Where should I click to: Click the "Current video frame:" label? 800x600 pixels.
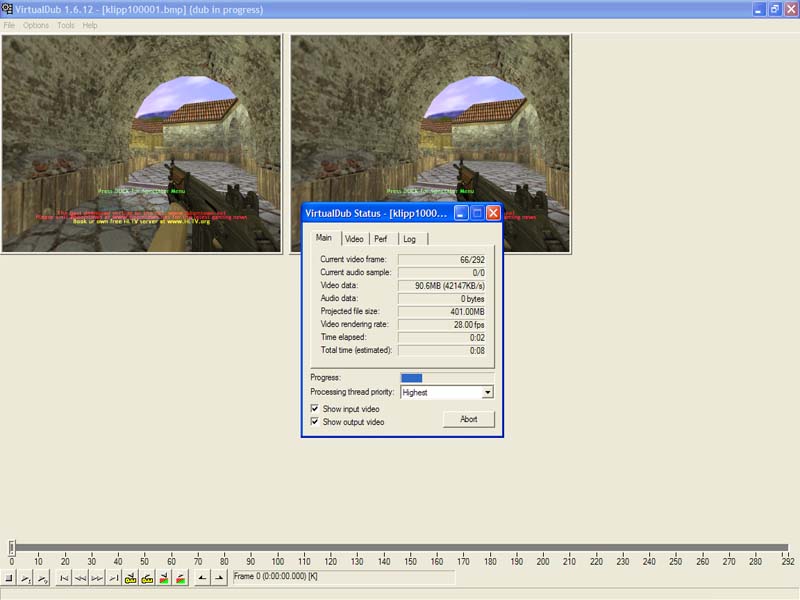click(353, 259)
